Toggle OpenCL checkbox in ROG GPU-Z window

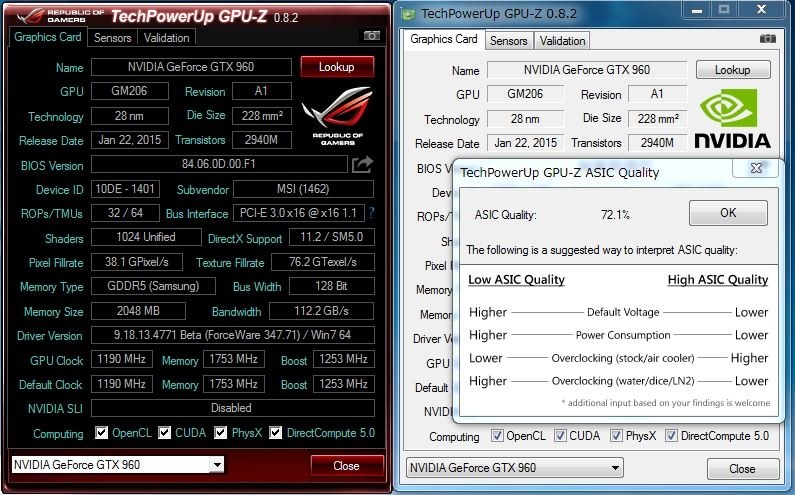[x=101, y=433]
